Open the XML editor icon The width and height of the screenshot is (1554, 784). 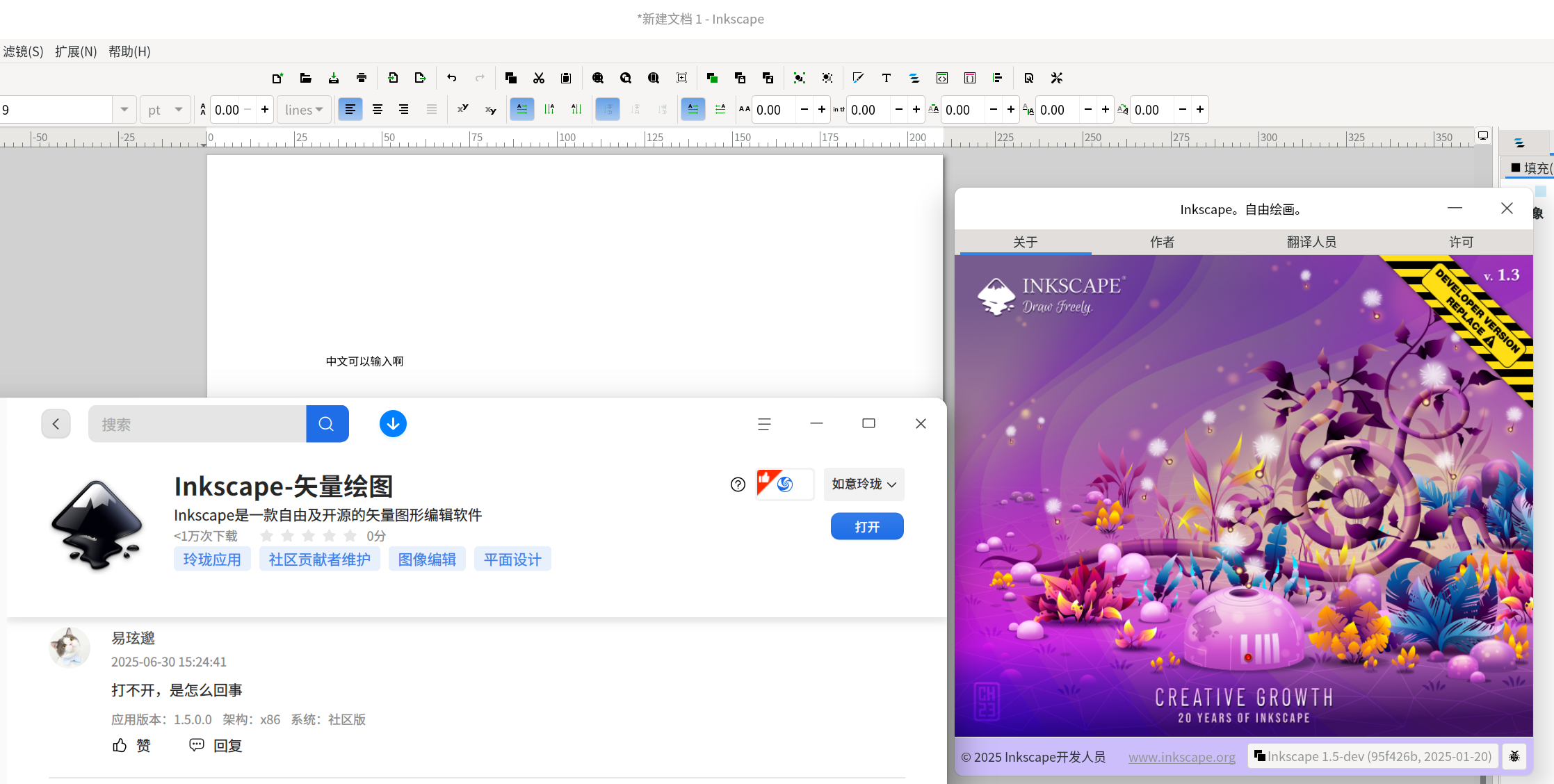[x=942, y=78]
